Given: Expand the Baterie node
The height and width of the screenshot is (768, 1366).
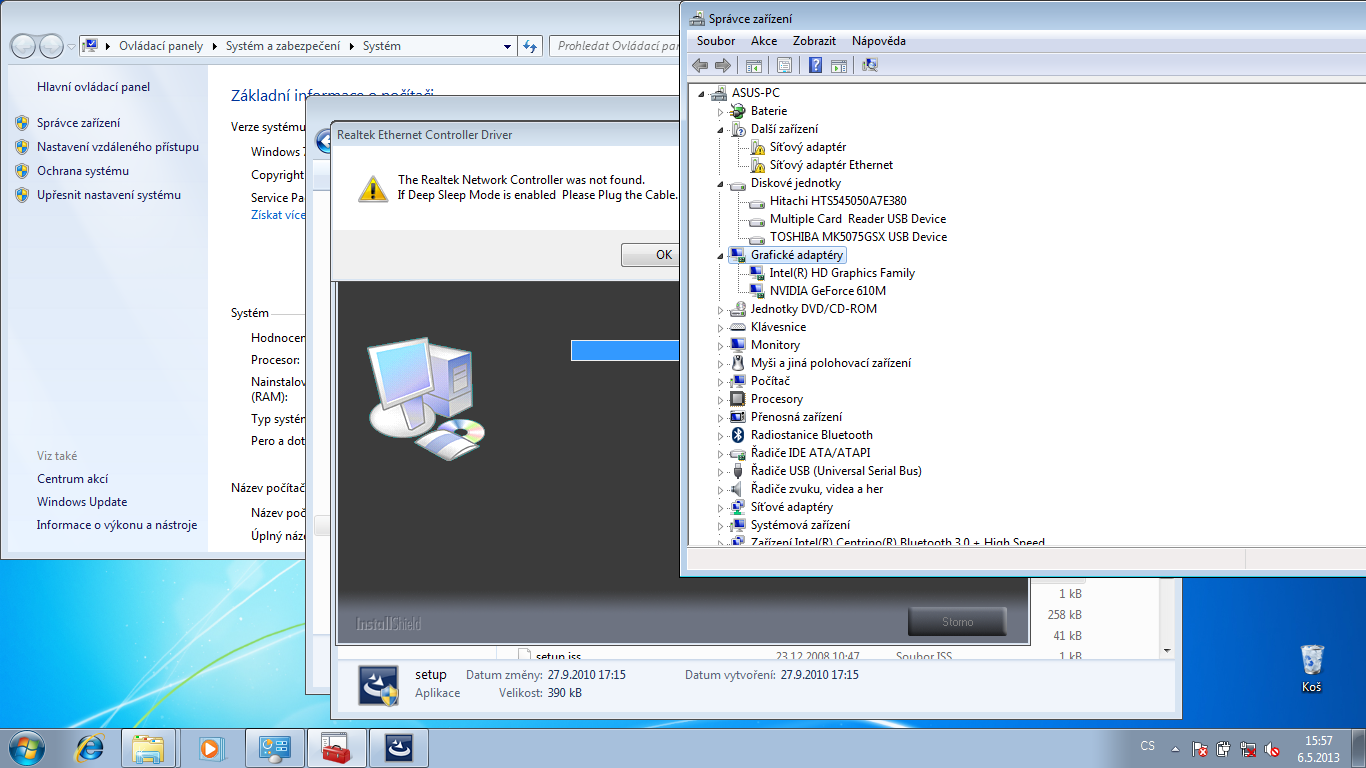Looking at the screenshot, I should click(720, 111).
